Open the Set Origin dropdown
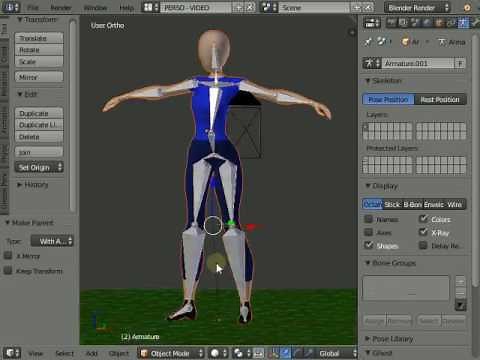The image size is (480, 360). (x=39, y=167)
